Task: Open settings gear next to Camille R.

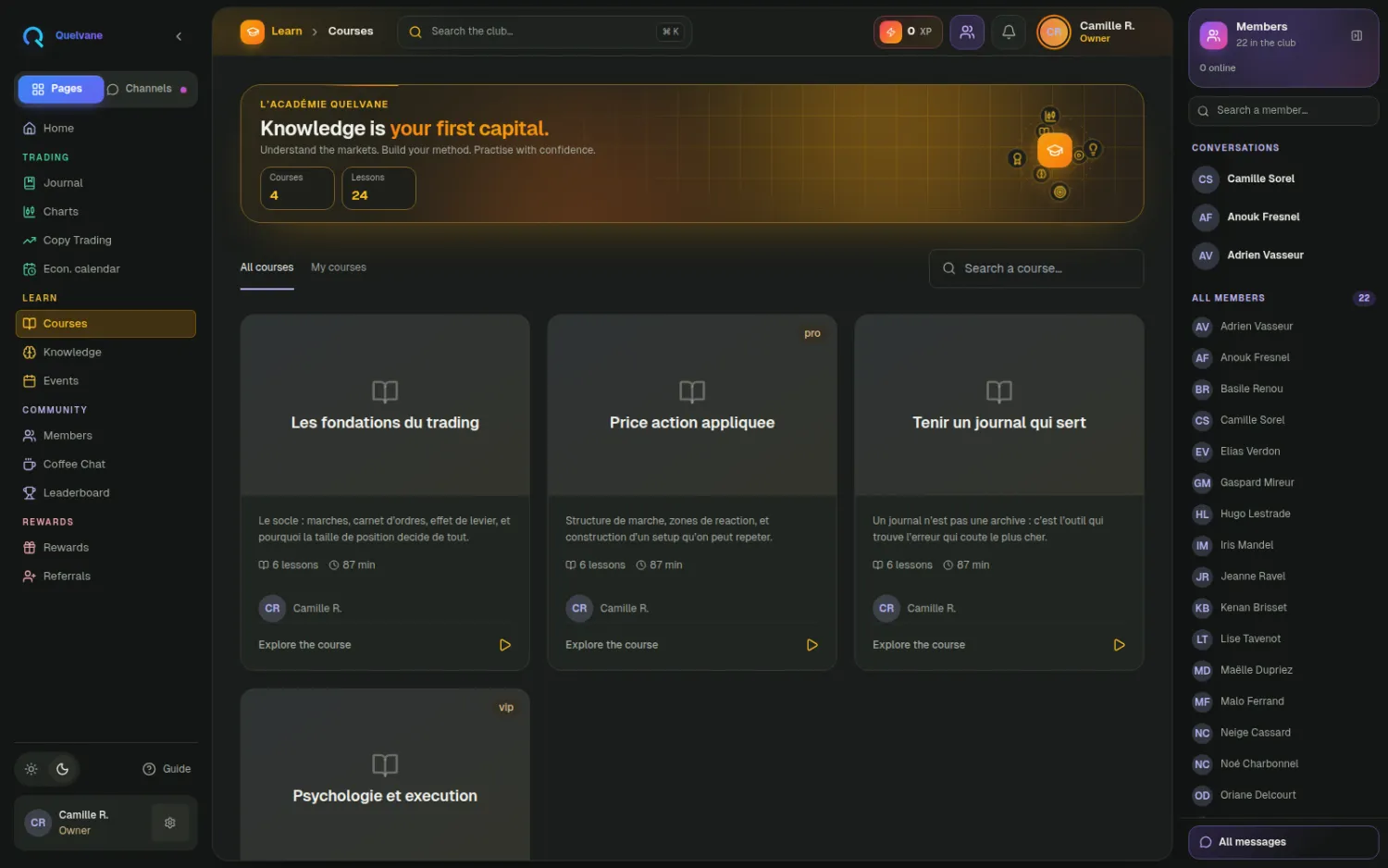Action: [170, 823]
